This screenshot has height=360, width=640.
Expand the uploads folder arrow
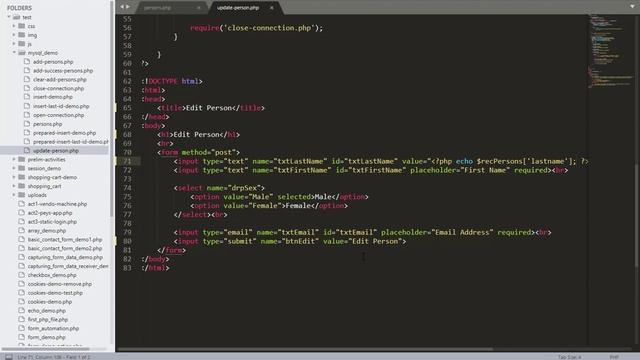tap(14, 195)
